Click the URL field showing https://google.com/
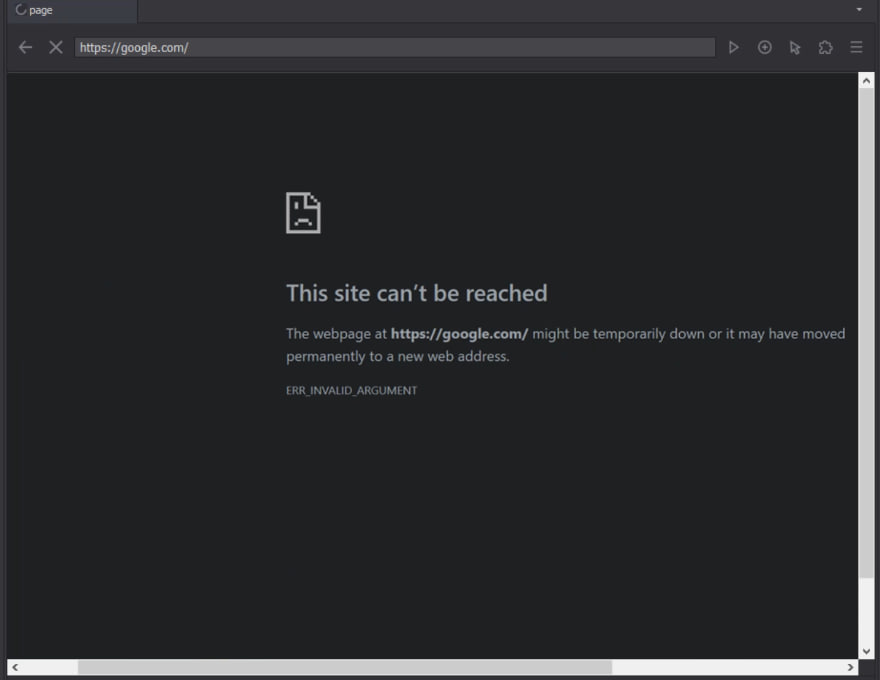Viewport: 880px width, 680px height. click(x=395, y=48)
